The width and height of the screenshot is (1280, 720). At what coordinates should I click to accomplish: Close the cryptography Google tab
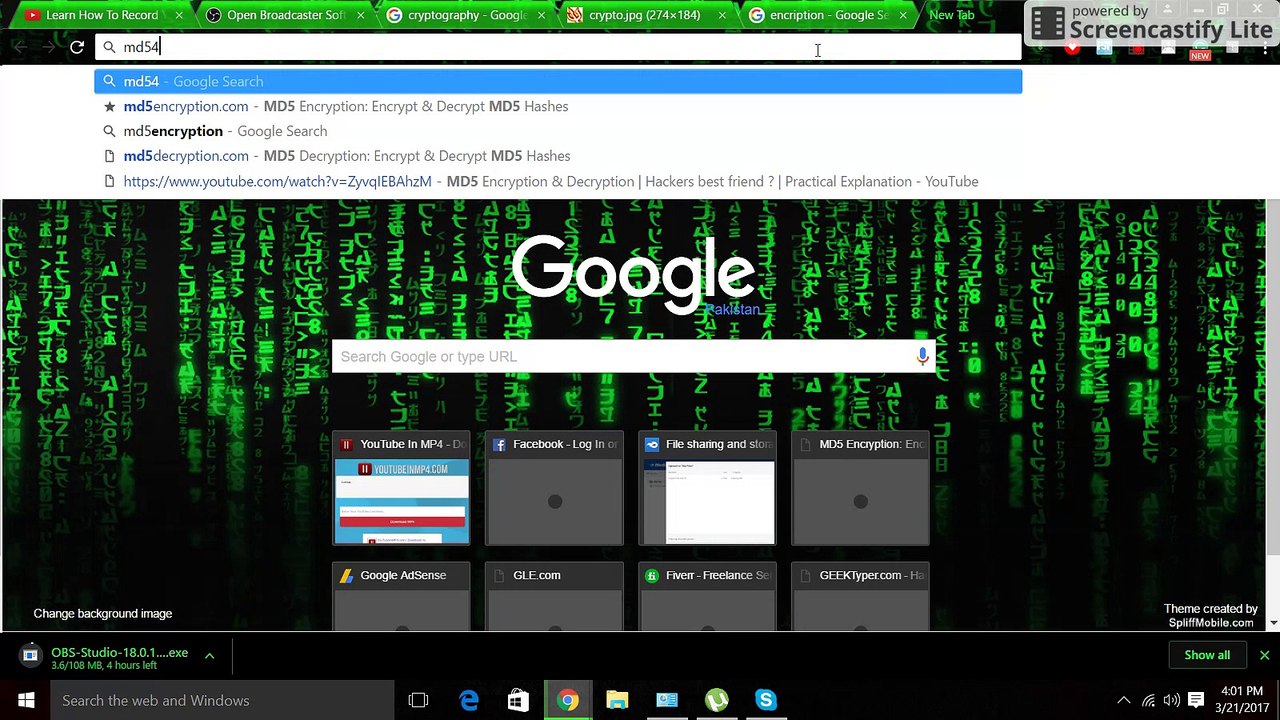pos(541,15)
